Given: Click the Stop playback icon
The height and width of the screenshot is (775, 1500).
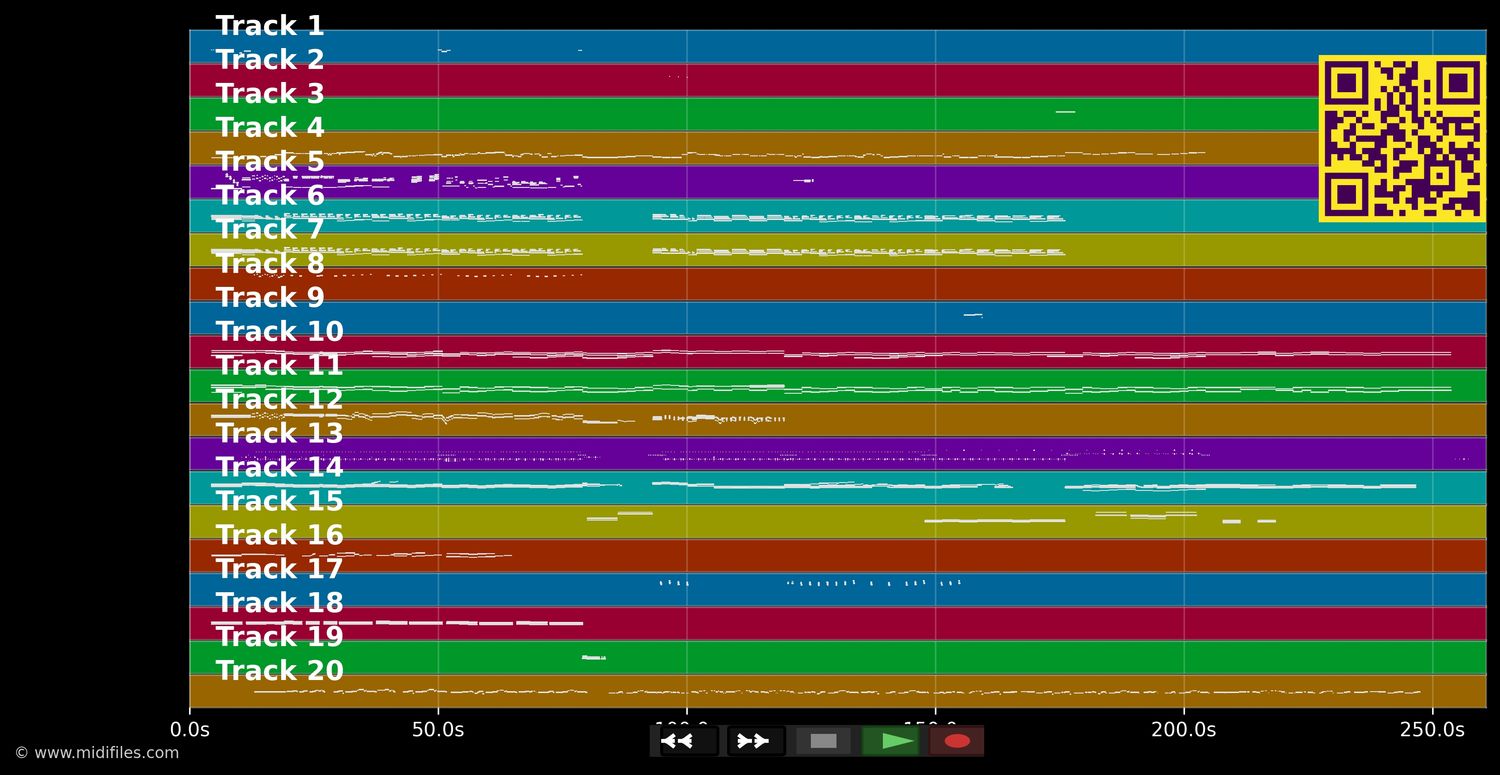Looking at the screenshot, I should [x=823, y=741].
